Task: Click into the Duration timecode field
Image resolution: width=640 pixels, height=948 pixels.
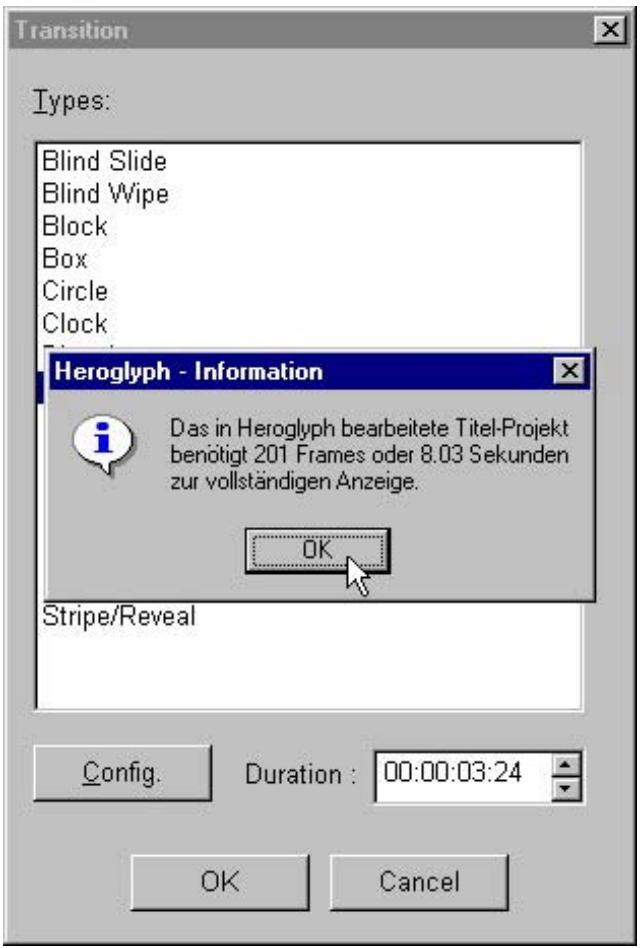Action: pos(464,776)
